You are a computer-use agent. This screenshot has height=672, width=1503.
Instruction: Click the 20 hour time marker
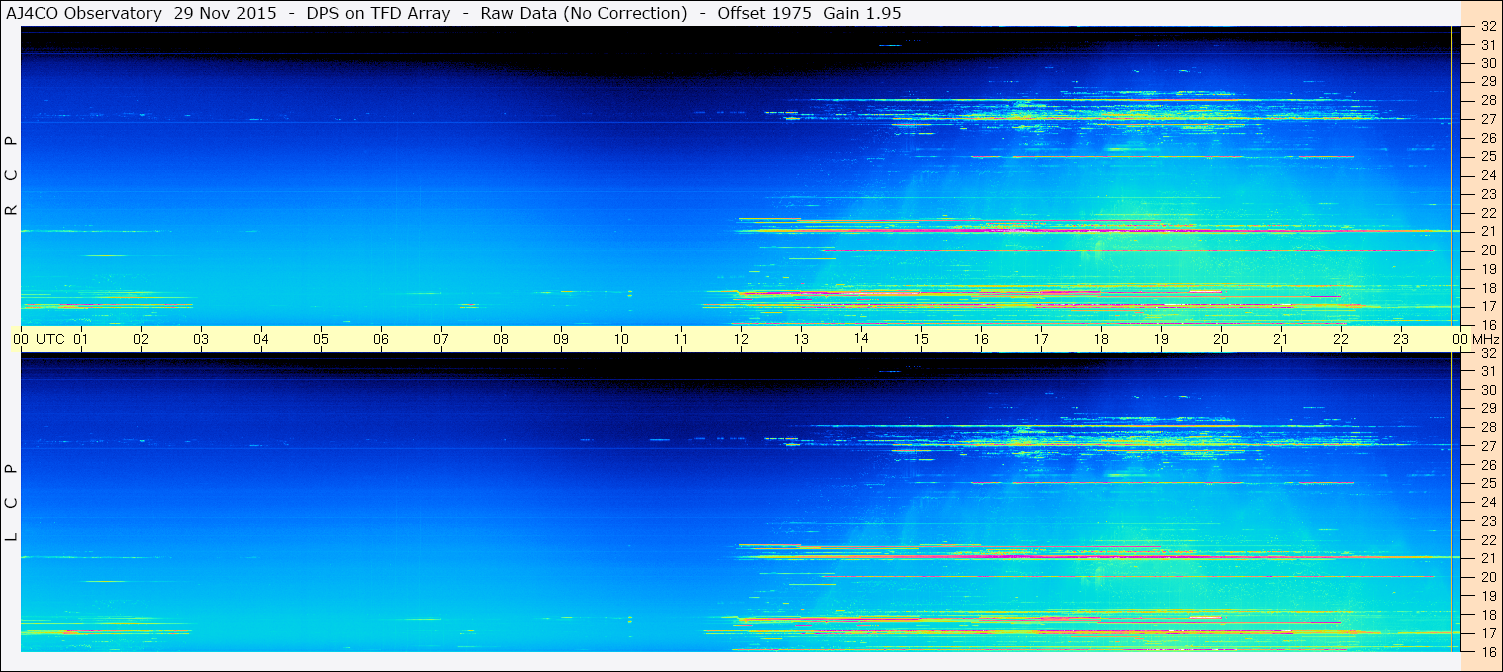pyautogui.click(x=1221, y=339)
